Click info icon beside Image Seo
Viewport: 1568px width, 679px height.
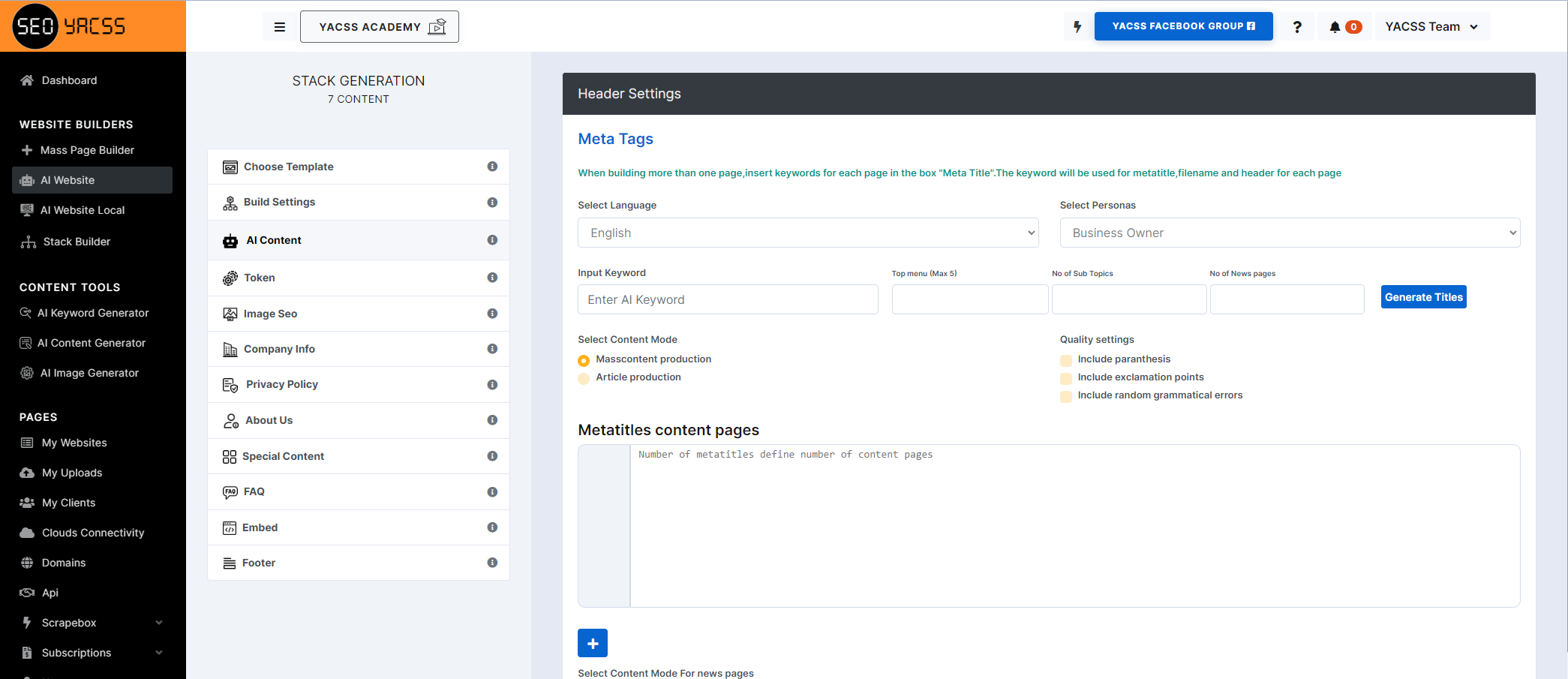pos(492,314)
